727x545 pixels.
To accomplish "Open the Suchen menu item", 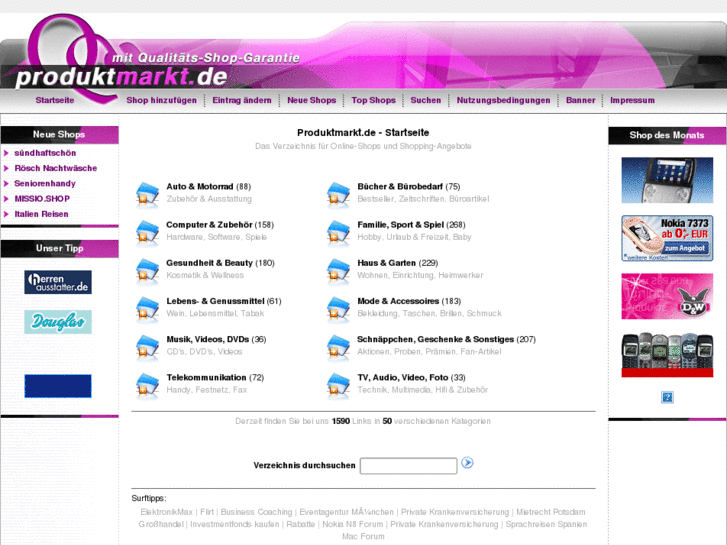I will [x=426, y=100].
